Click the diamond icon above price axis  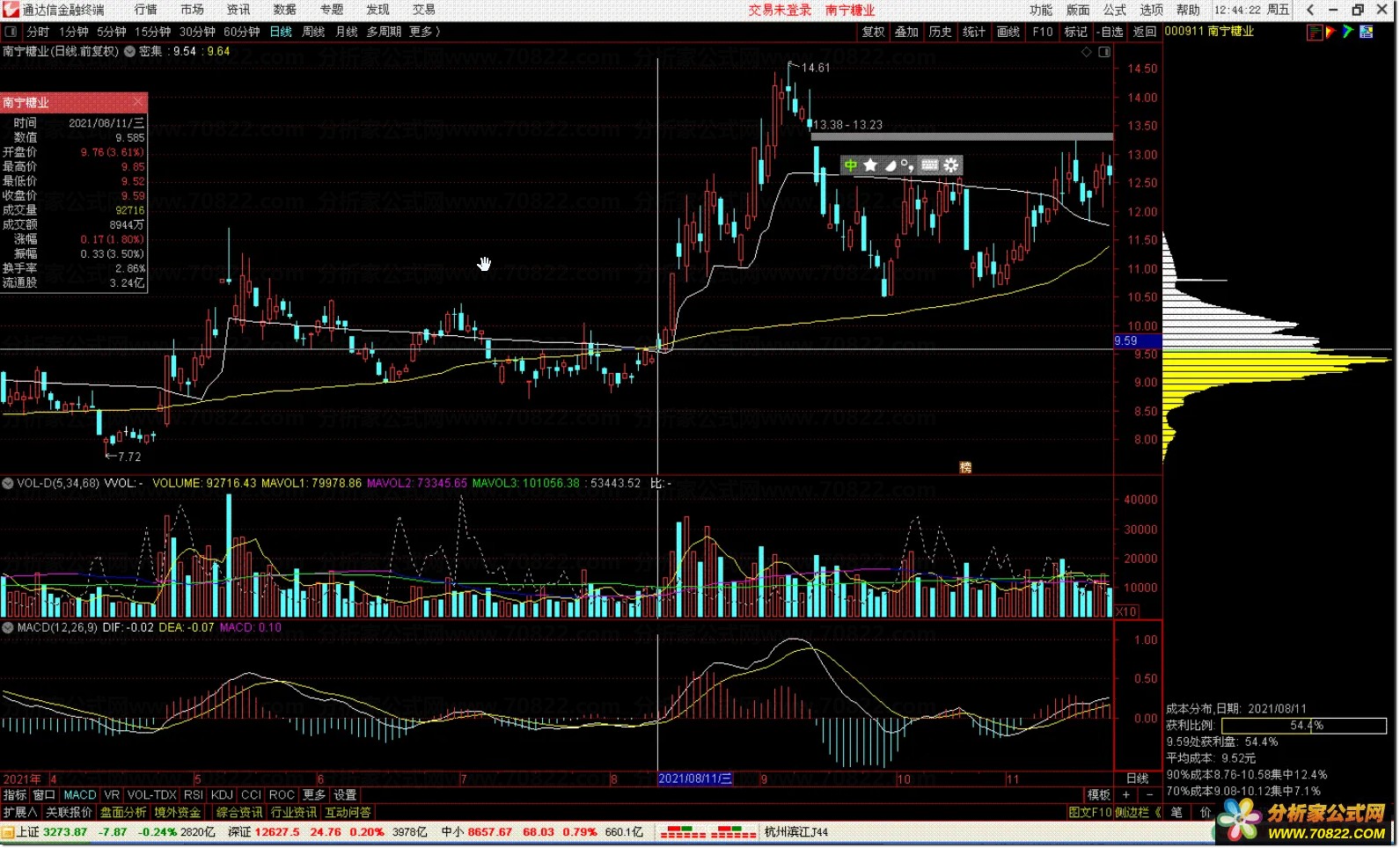1087,52
